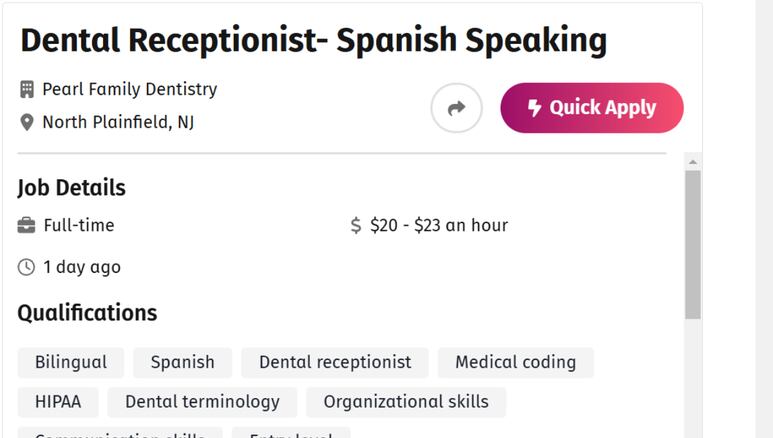
Task: Click the job details scrollbar thumb
Action: (693, 245)
